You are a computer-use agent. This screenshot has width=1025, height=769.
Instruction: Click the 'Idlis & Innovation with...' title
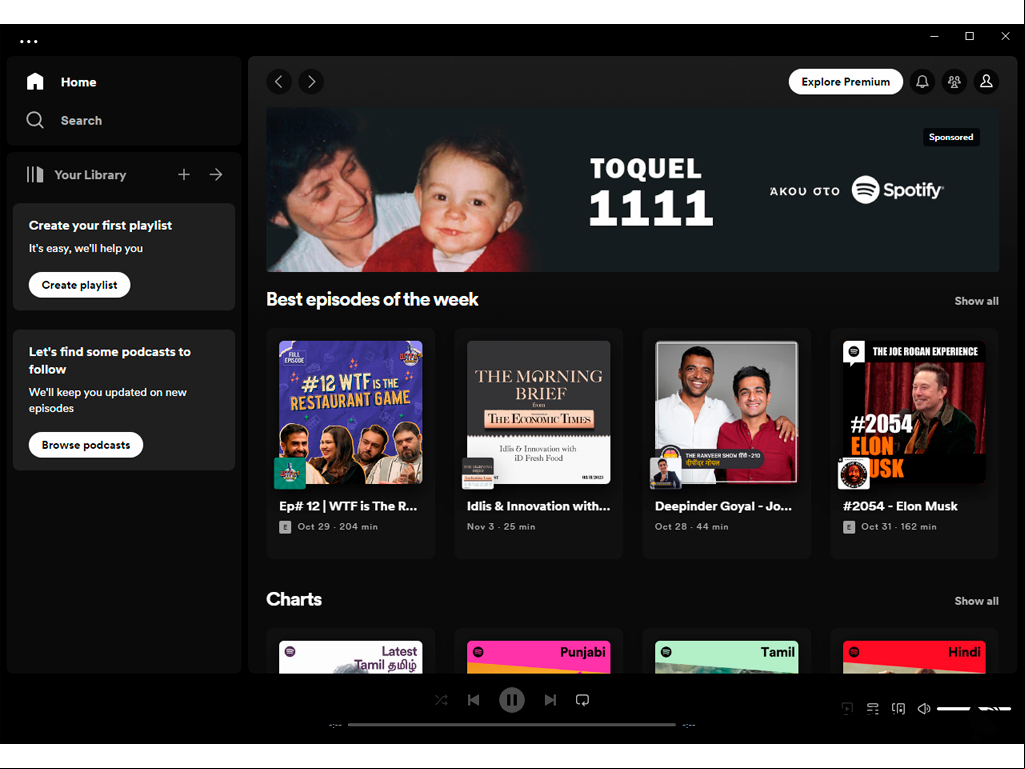(x=538, y=506)
